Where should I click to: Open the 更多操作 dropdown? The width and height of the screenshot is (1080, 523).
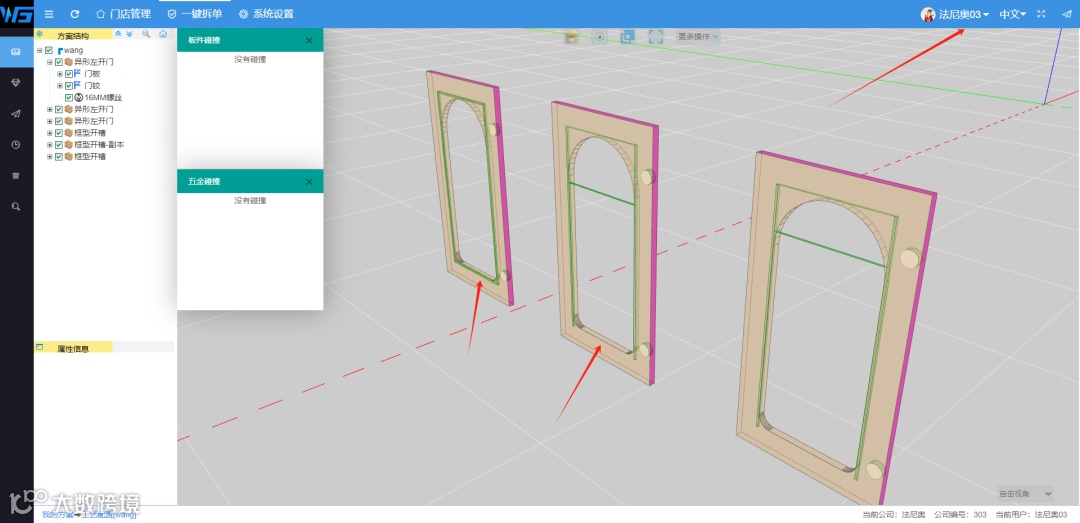tap(698, 37)
